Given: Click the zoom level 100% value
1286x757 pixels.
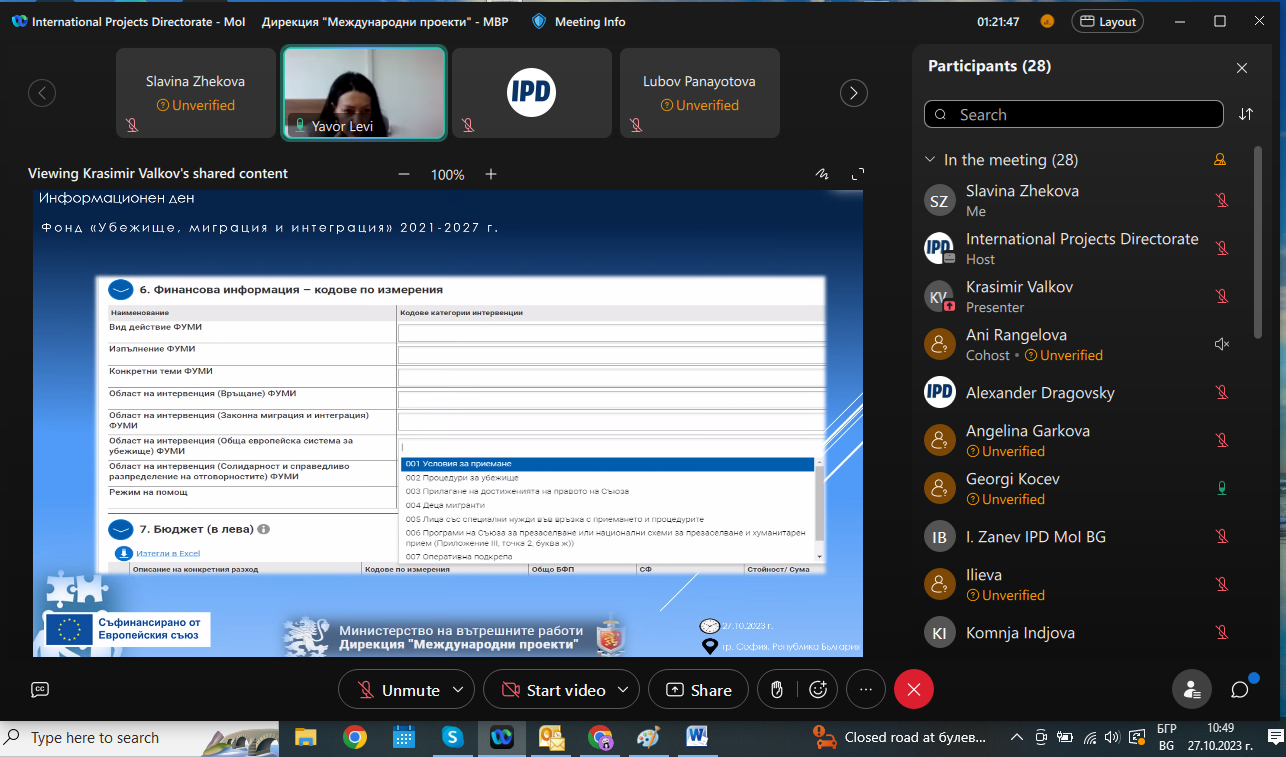Looking at the screenshot, I should tap(447, 174).
